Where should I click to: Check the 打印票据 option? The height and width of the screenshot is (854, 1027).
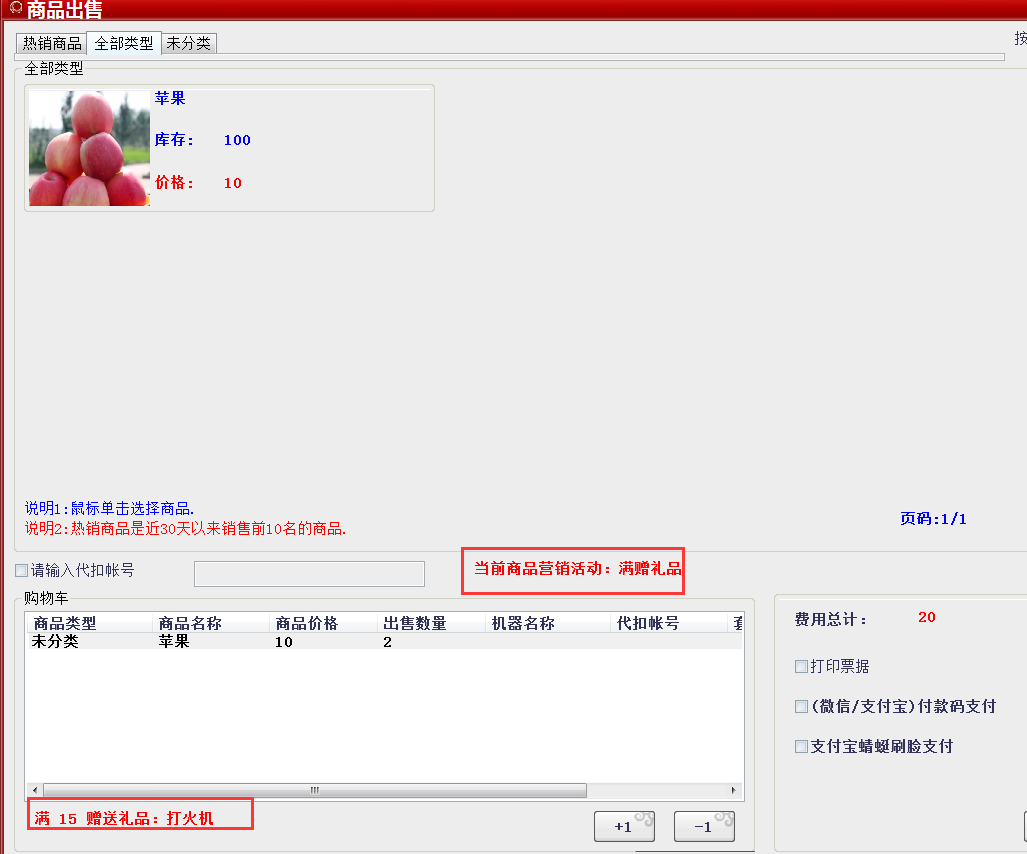[801, 666]
